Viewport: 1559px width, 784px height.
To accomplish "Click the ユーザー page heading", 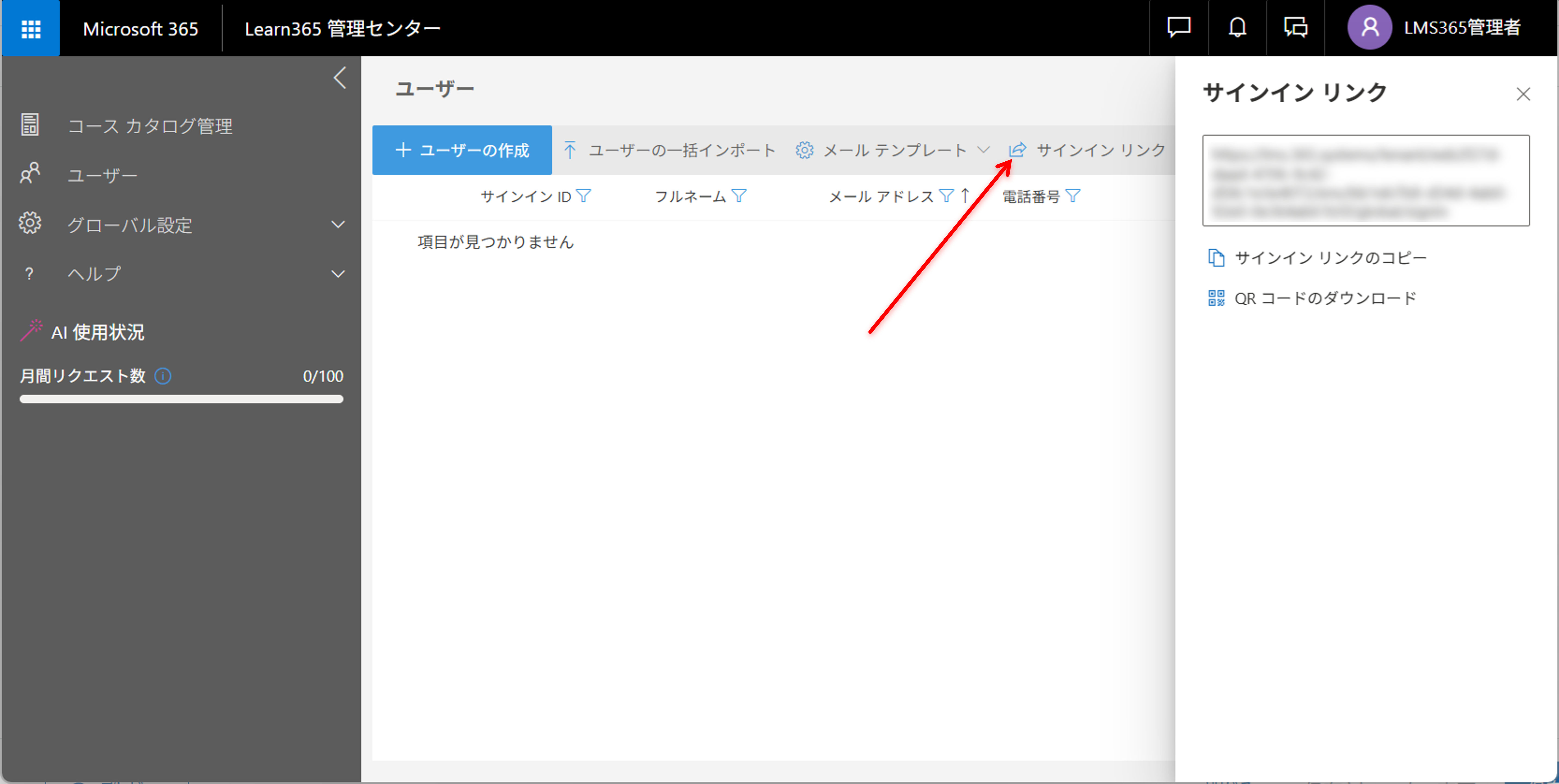I will pyautogui.click(x=434, y=89).
